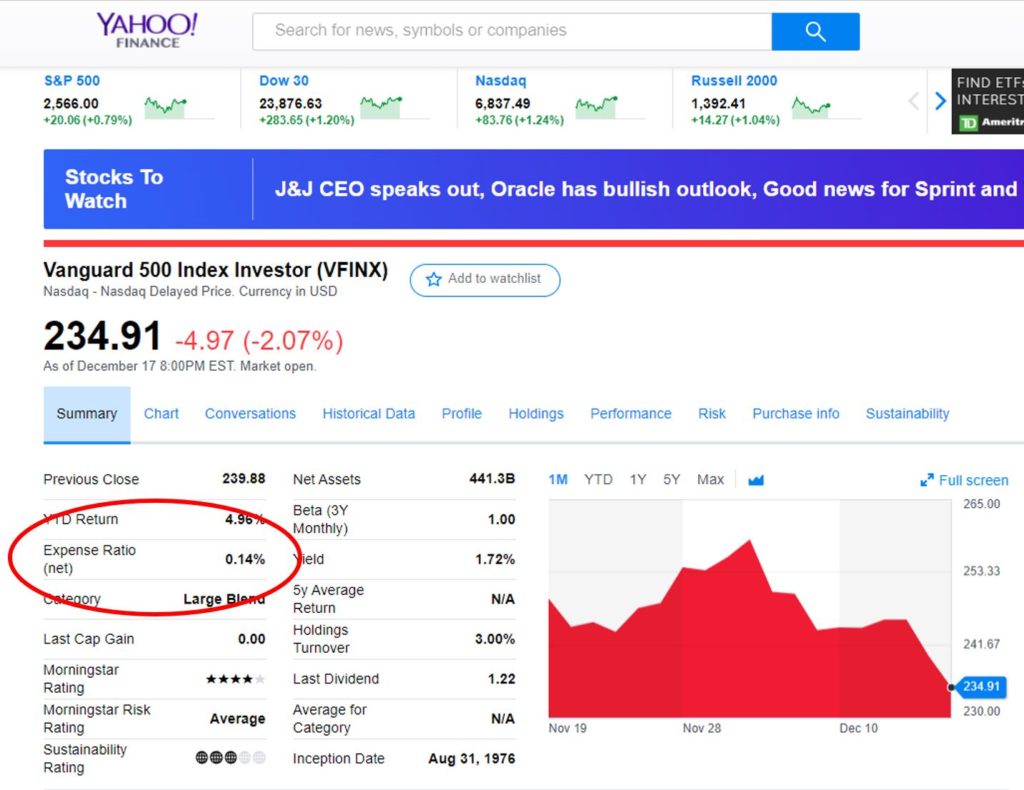This screenshot has height=790, width=1024.
Task: Open the S&P 500 index link
Action: coord(72,81)
